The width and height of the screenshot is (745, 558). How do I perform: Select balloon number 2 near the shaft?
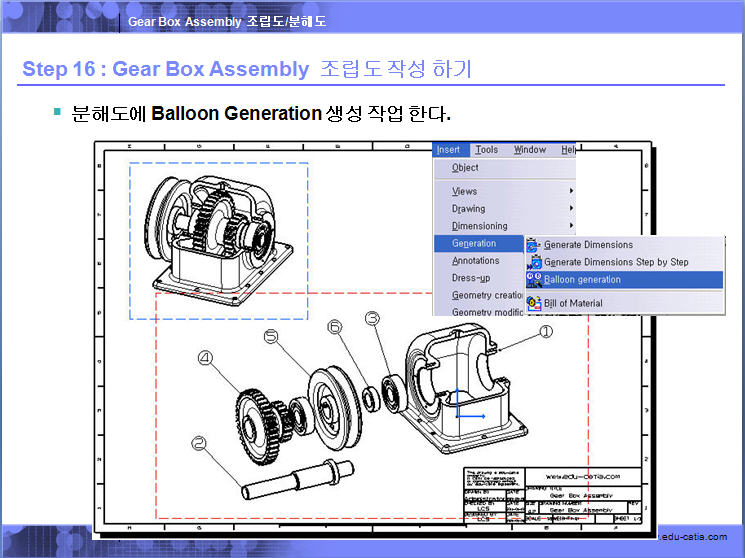pyautogui.click(x=199, y=442)
